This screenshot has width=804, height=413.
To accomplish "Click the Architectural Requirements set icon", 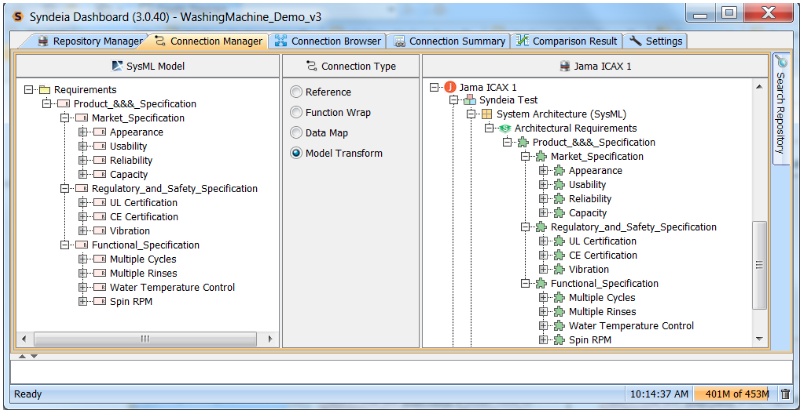I will pyautogui.click(x=505, y=129).
